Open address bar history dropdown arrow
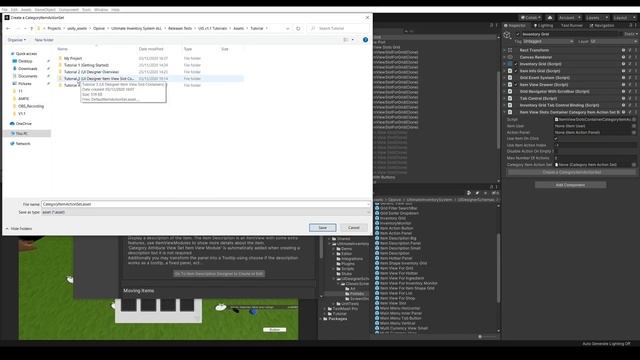 click(288, 29)
